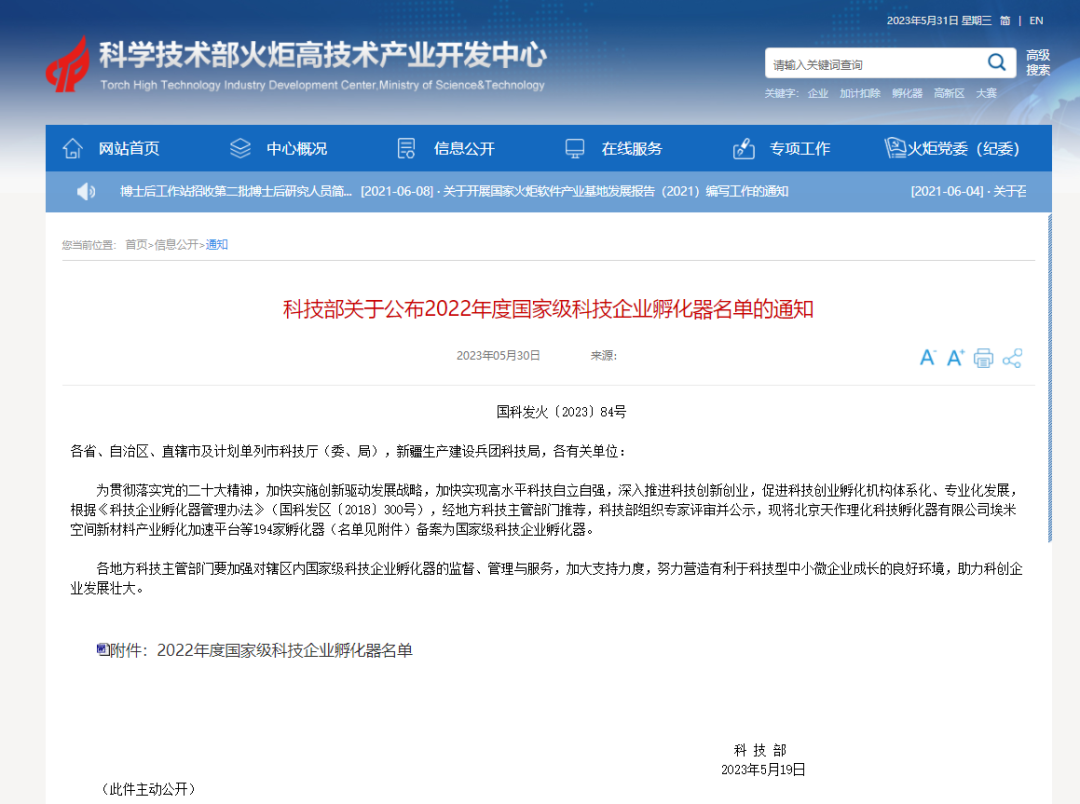Image resolution: width=1080 pixels, height=804 pixels.
Task: Click the magnifier icon to search
Action: (996, 62)
